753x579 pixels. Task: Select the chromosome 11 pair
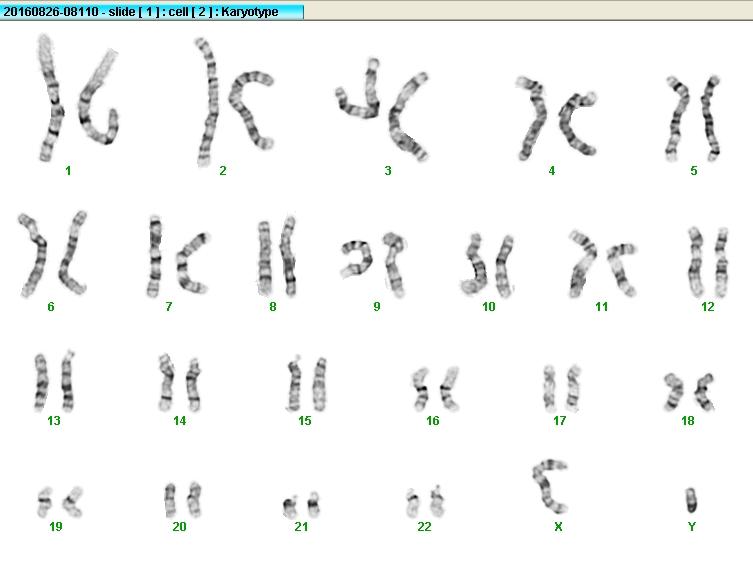[x=603, y=264]
